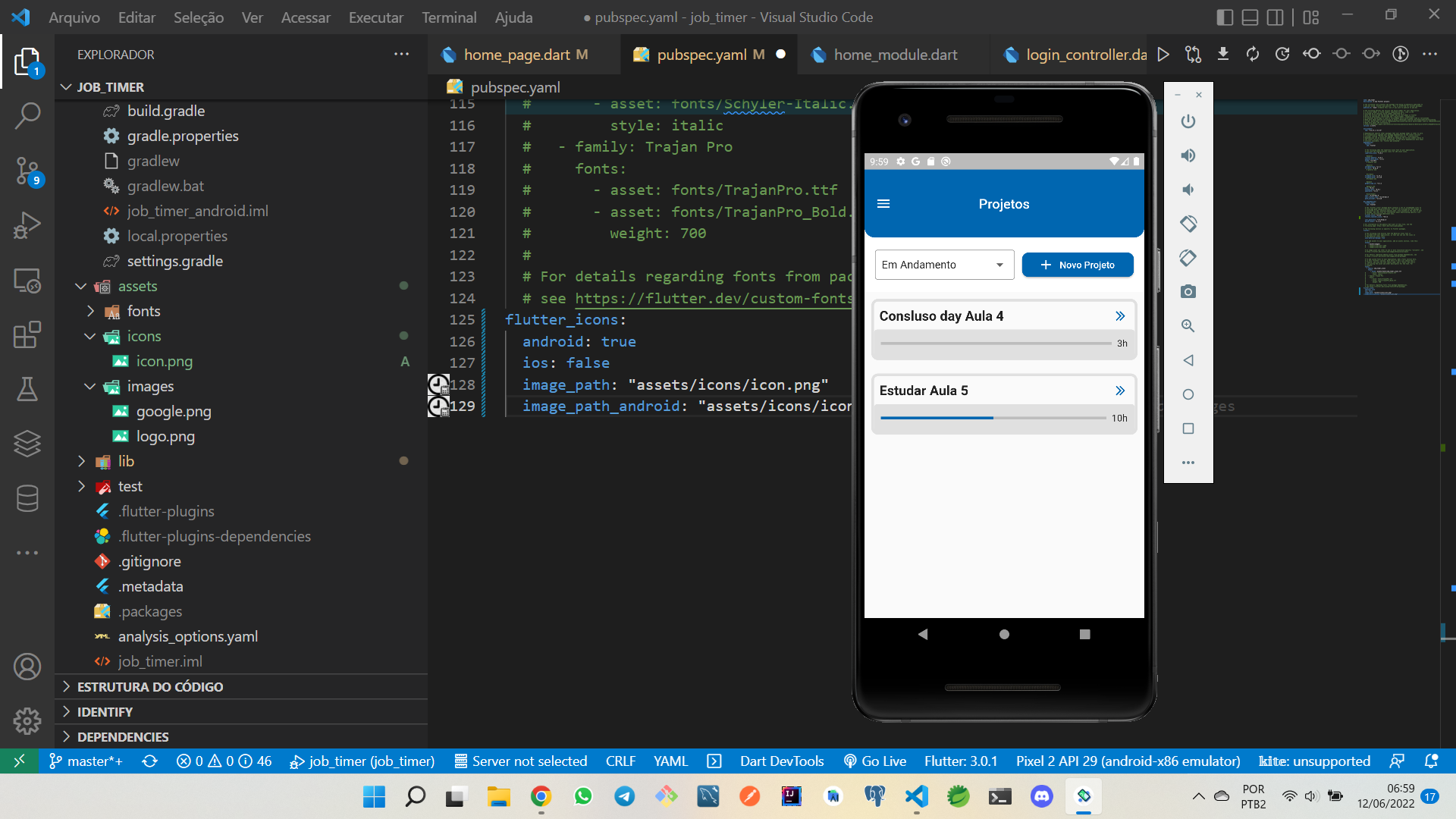Image resolution: width=1456 pixels, height=819 pixels.
Task: Open hamburger menu in Projetos app
Action: coord(883,204)
